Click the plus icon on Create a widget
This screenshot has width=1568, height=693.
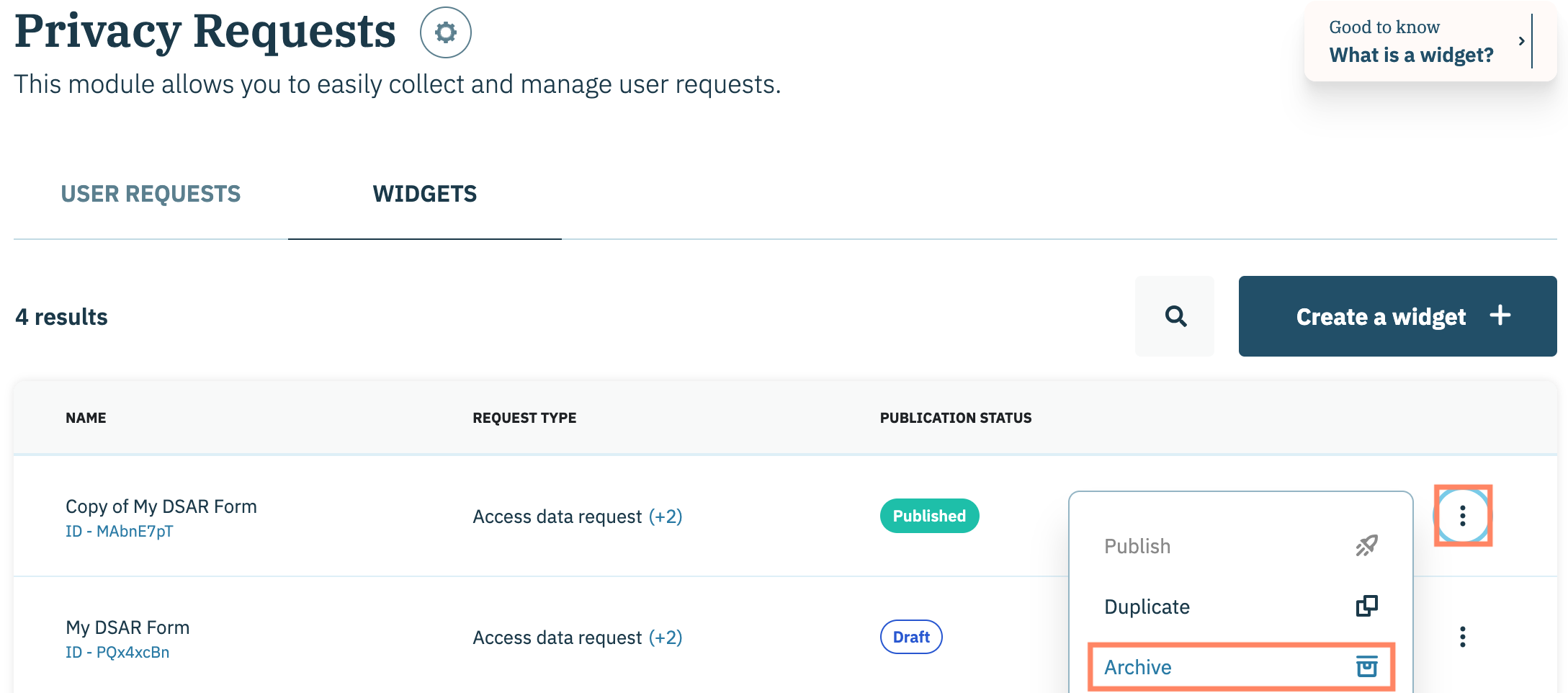click(1500, 316)
